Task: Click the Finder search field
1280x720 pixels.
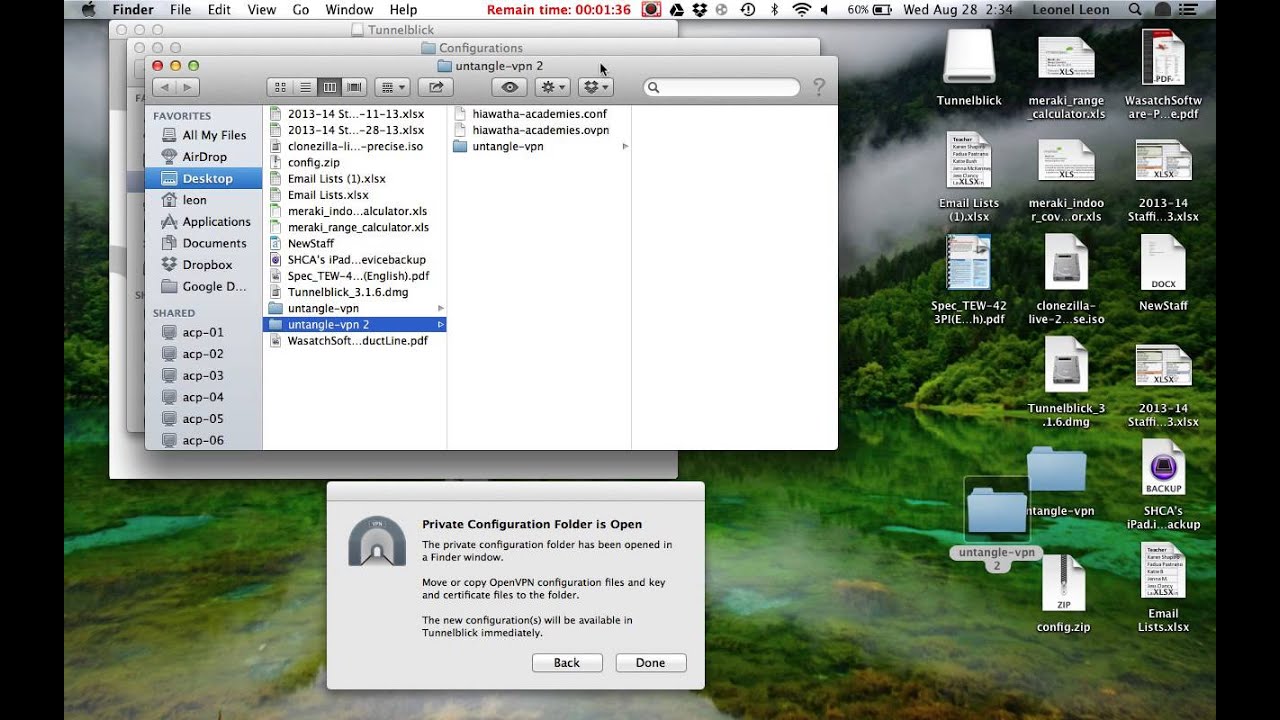Action: [x=722, y=88]
